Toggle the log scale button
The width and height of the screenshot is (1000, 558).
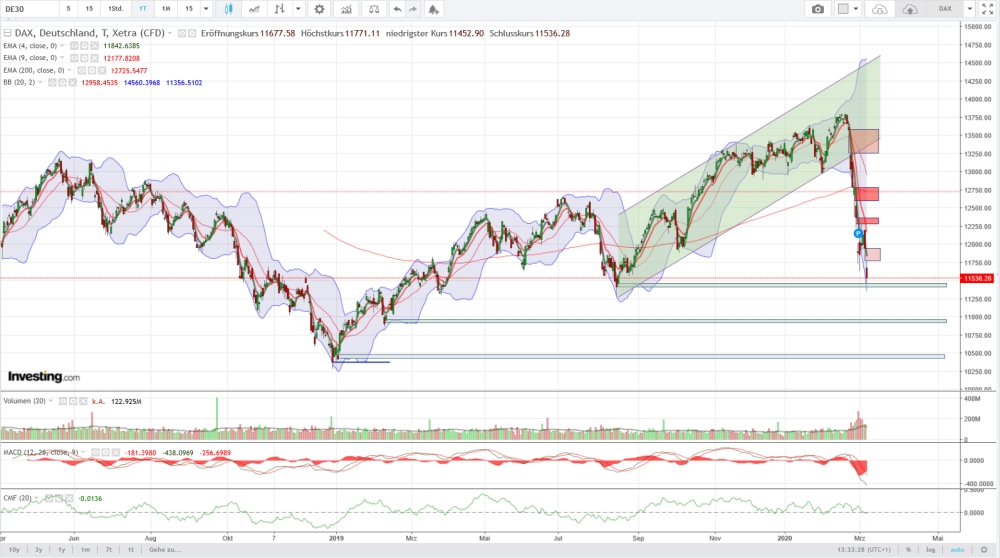click(930, 549)
